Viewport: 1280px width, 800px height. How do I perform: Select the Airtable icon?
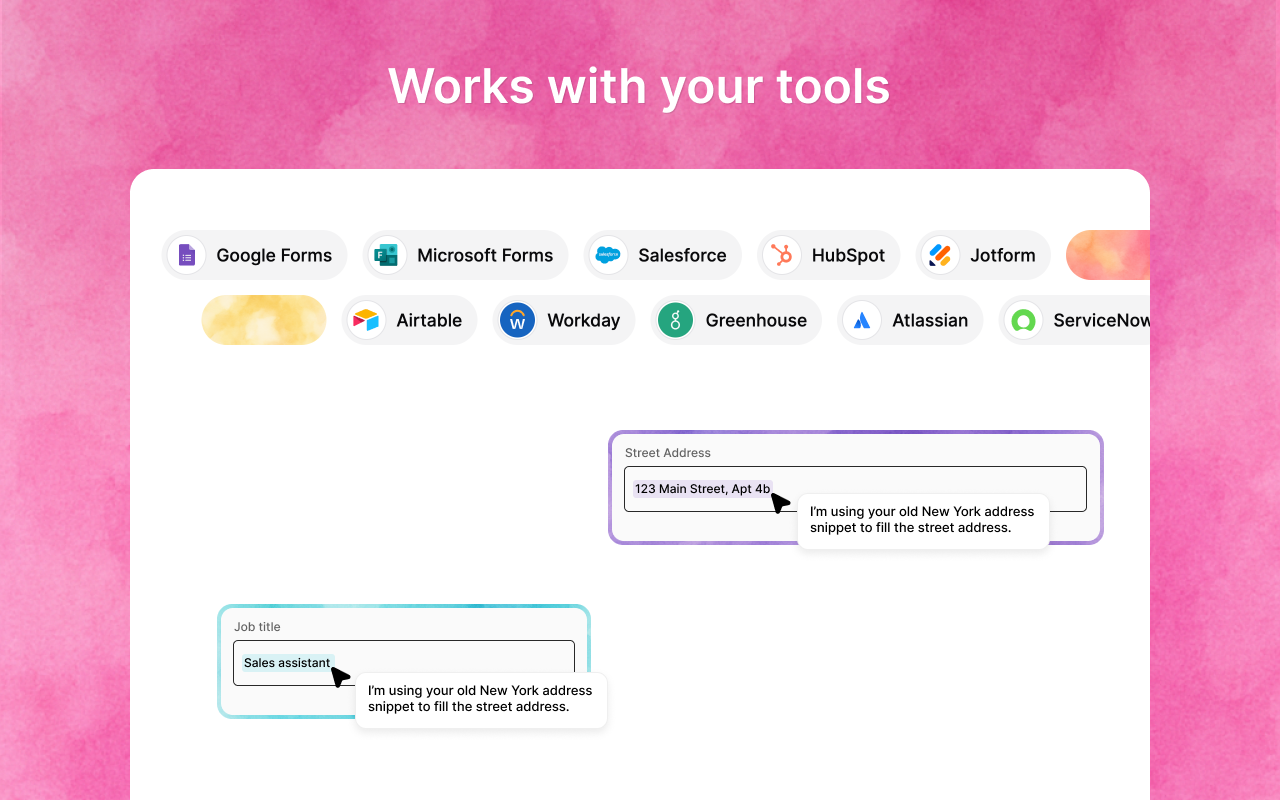click(365, 320)
